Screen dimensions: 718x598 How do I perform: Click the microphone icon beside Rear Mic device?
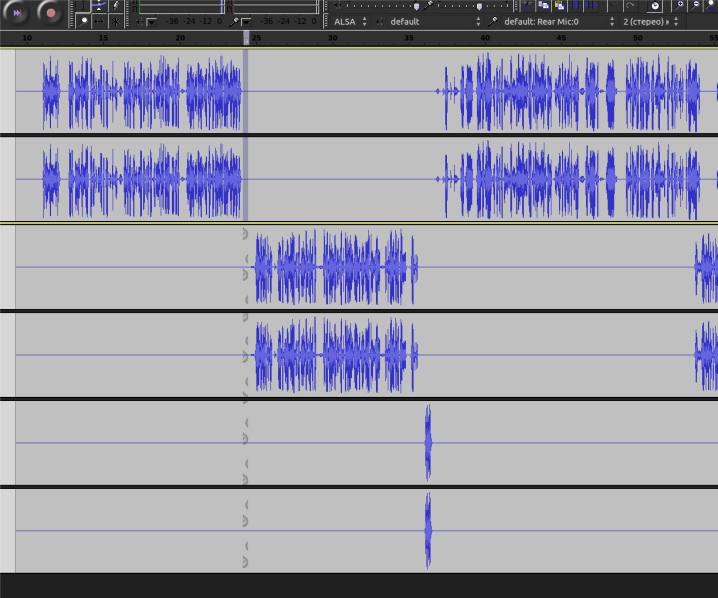493,22
